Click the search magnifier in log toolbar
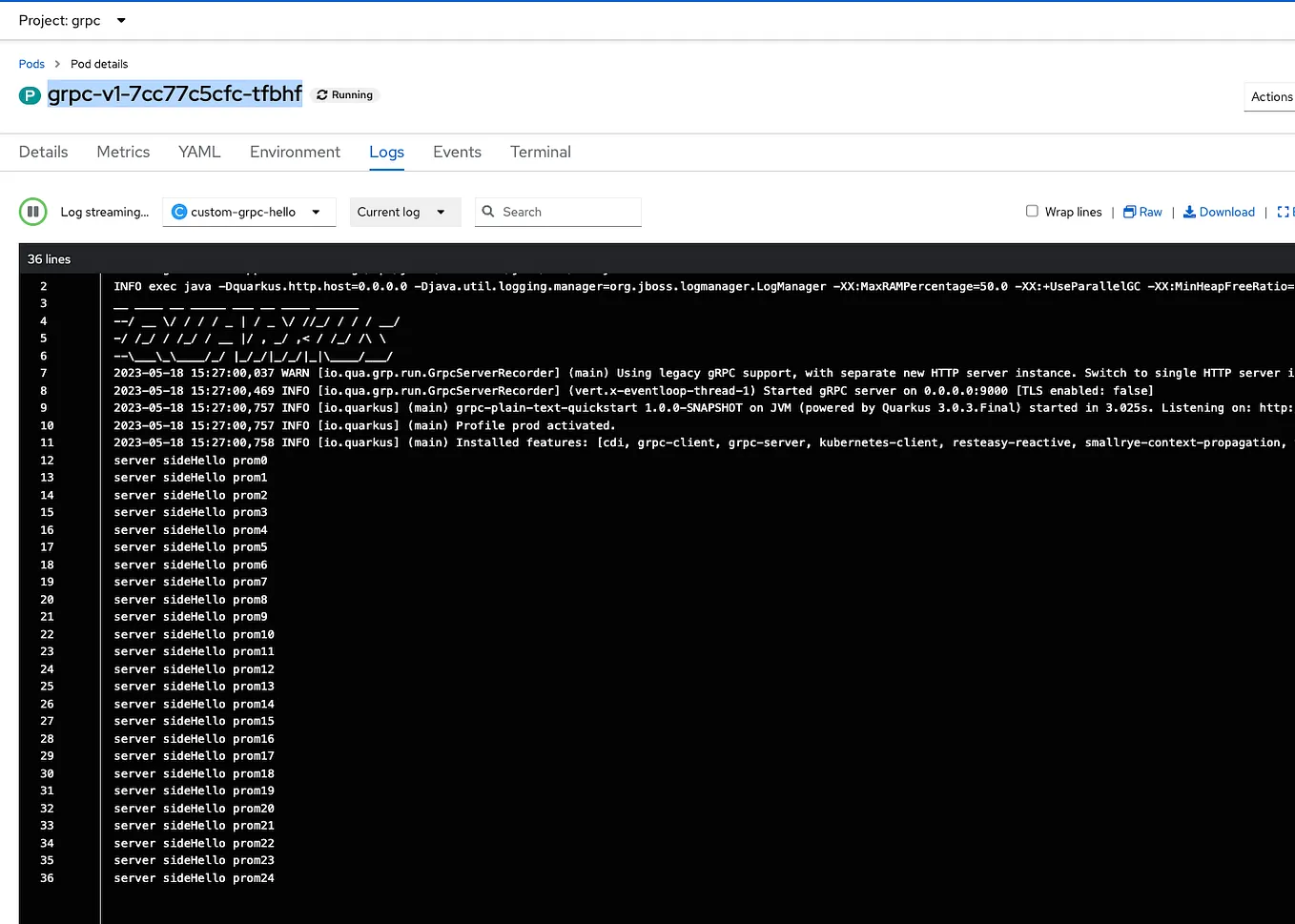The height and width of the screenshot is (924, 1295). pos(487,211)
